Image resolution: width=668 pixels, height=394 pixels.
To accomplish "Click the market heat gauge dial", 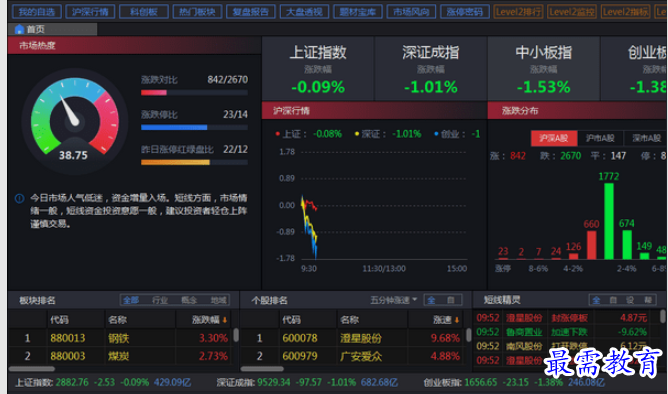I will click(x=75, y=121).
